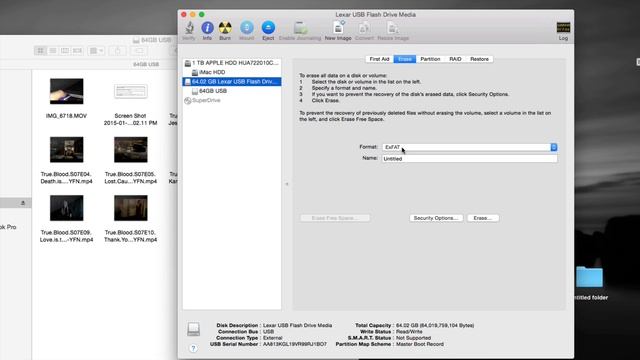
Task: Click the help question mark button
Action: click(x=193, y=348)
